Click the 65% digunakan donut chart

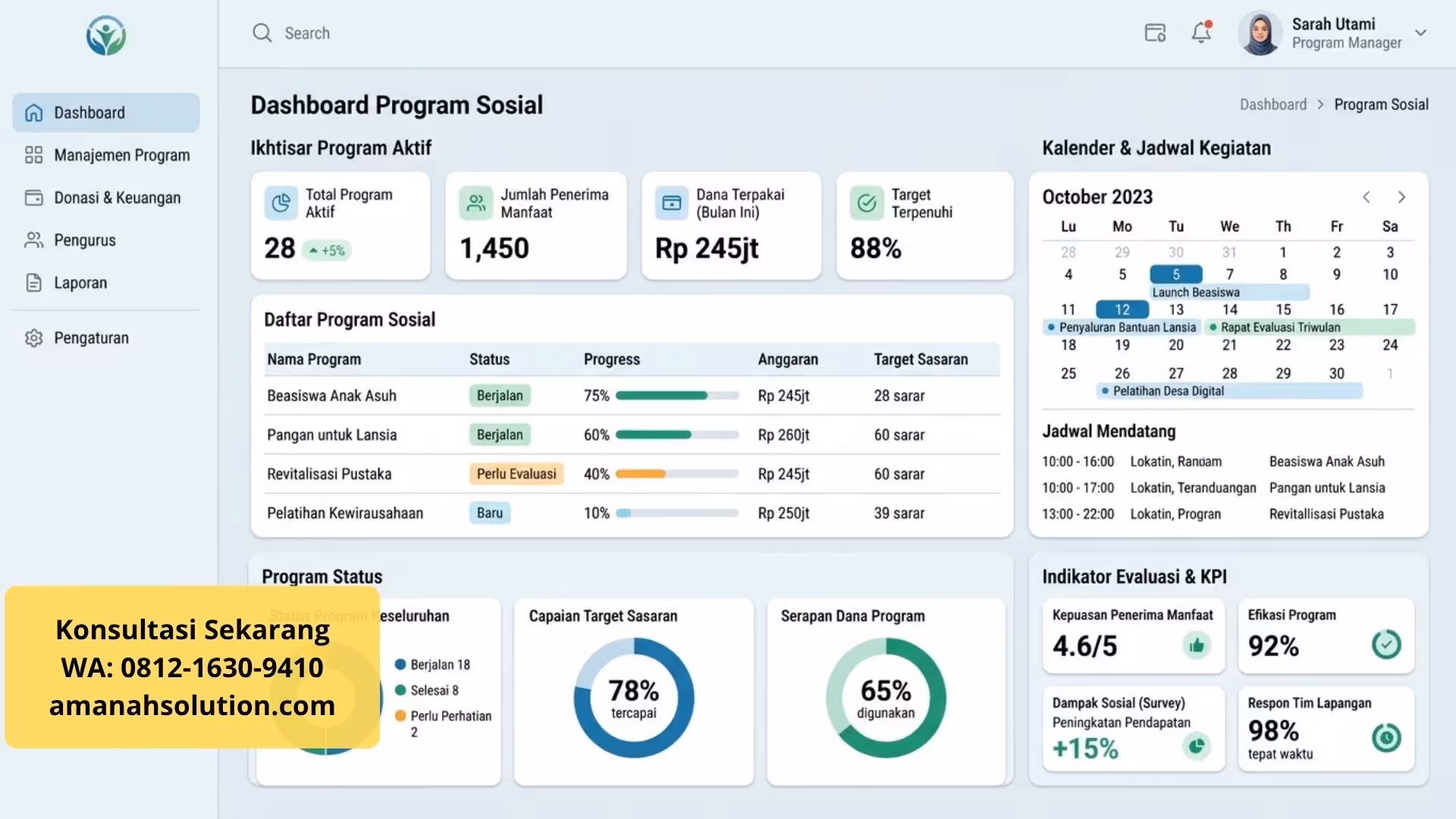coord(886,698)
